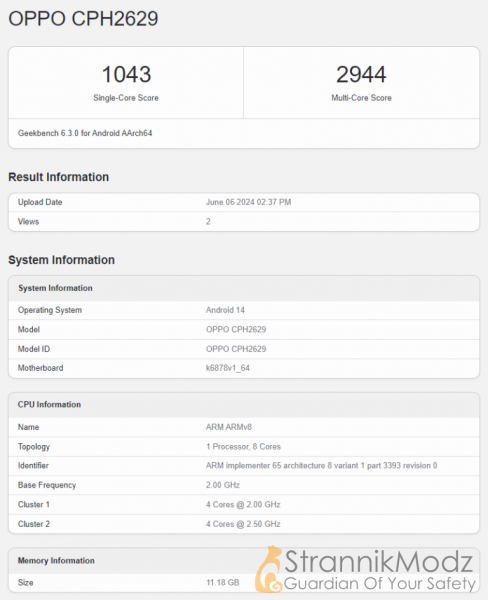Screen dimensions: 488x600
Task: Select the views count value 2
Action: tap(208, 222)
